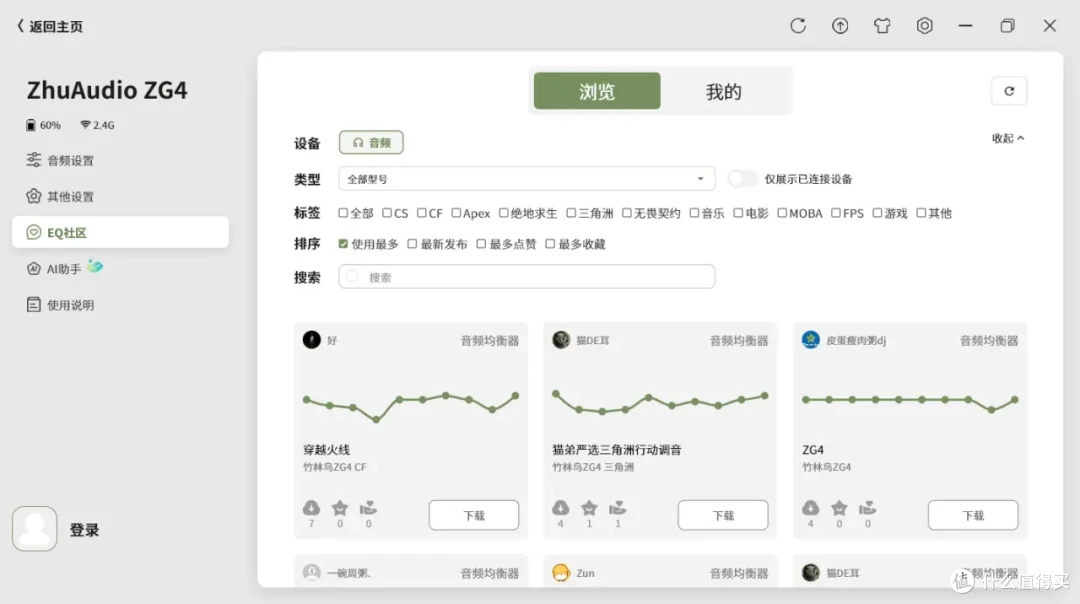Screen dimensions: 1080x604
Task: Click download count icon on 穿越火线 card
Action: tap(311, 508)
